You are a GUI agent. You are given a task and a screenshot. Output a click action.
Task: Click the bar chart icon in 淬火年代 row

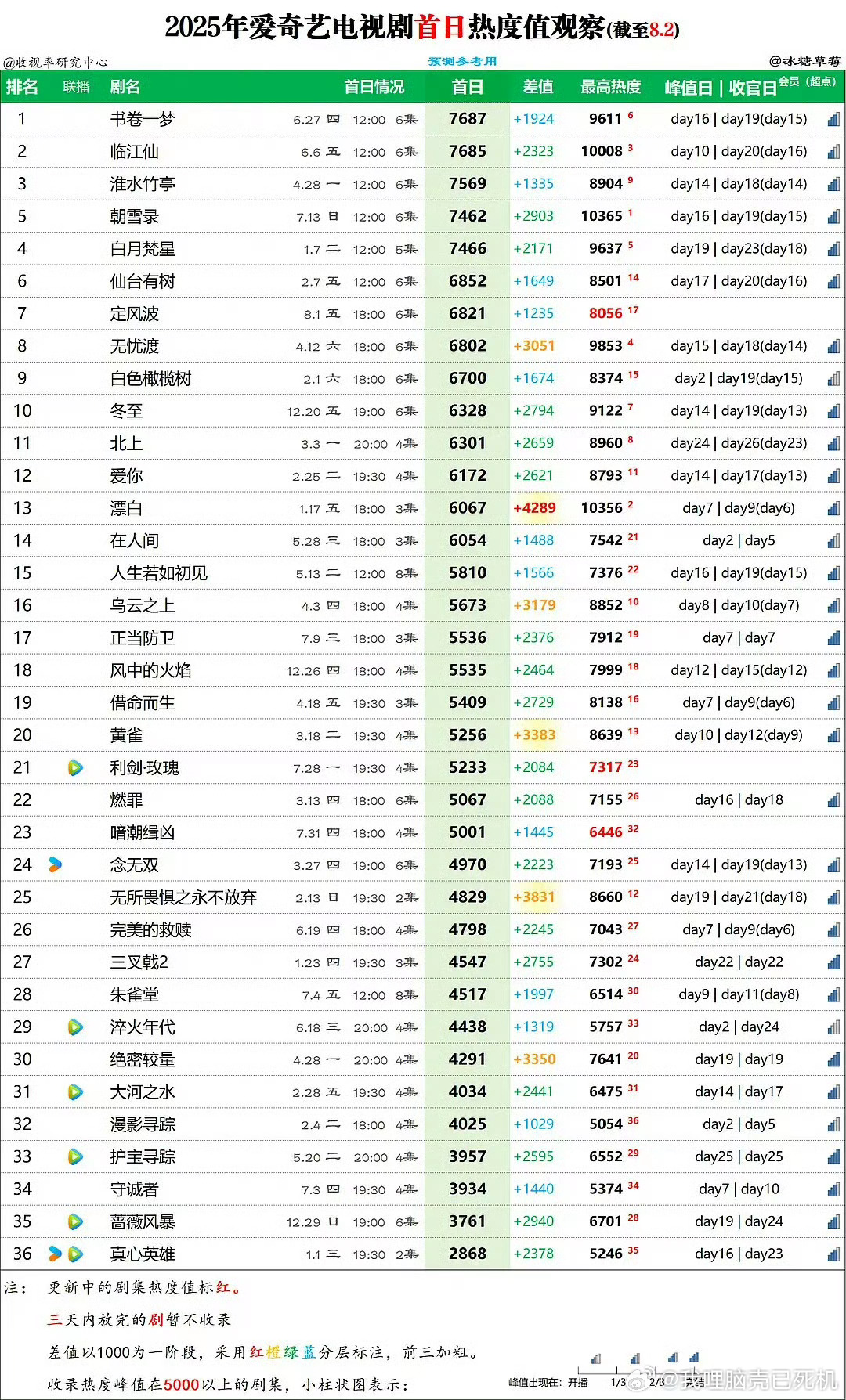(833, 1027)
